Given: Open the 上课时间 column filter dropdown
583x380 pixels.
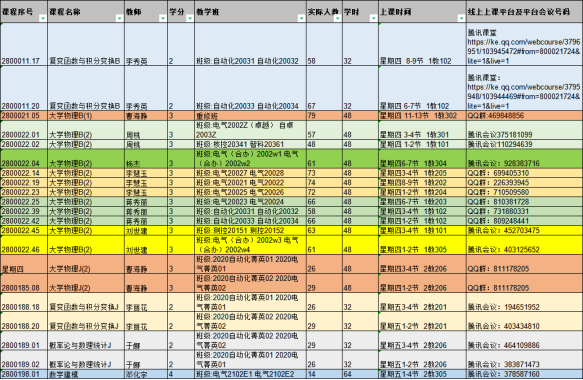Looking at the screenshot, I should pyautogui.click(x=461, y=19).
